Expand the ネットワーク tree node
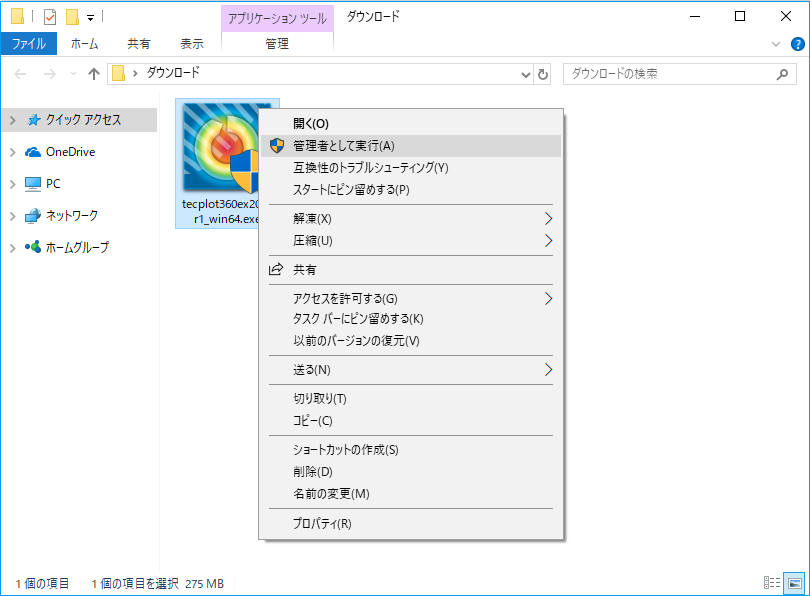 (13, 216)
